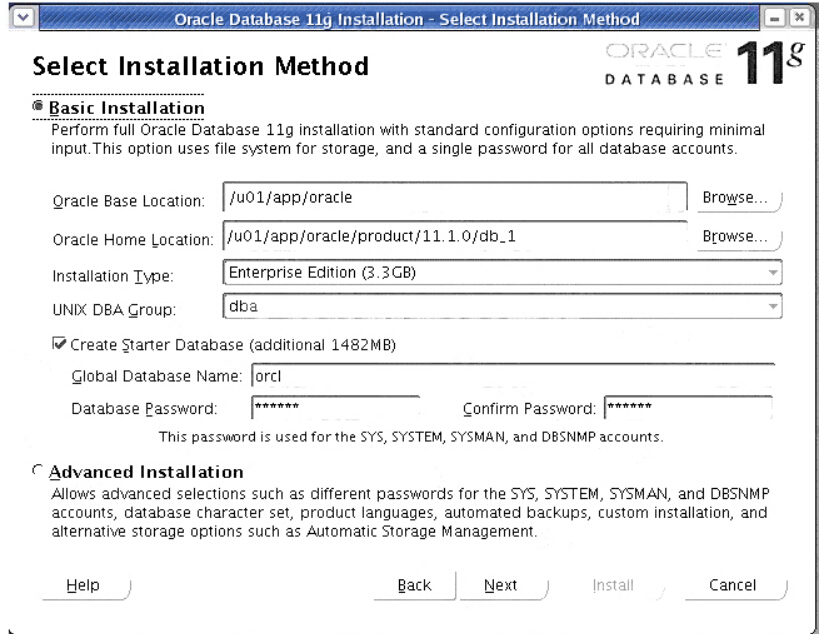The width and height of the screenshot is (821, 634).
Task: Go Back to previous step
Action: 414,585
